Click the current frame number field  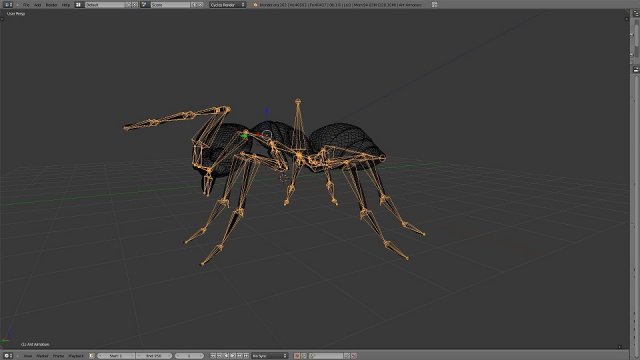pyautogui.click(x=189, y=356)
